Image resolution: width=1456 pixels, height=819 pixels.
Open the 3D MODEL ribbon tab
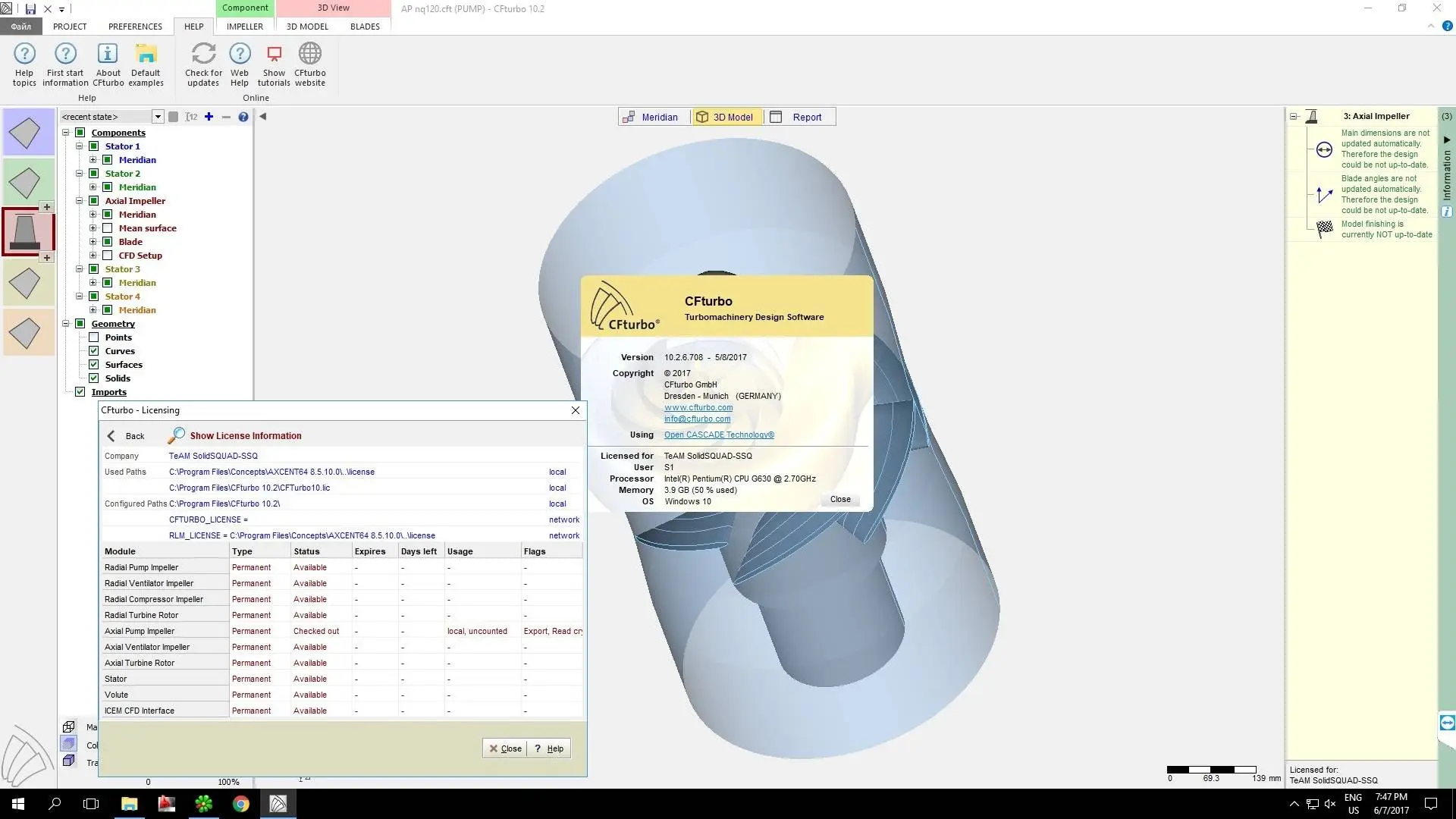coord(307,27)
